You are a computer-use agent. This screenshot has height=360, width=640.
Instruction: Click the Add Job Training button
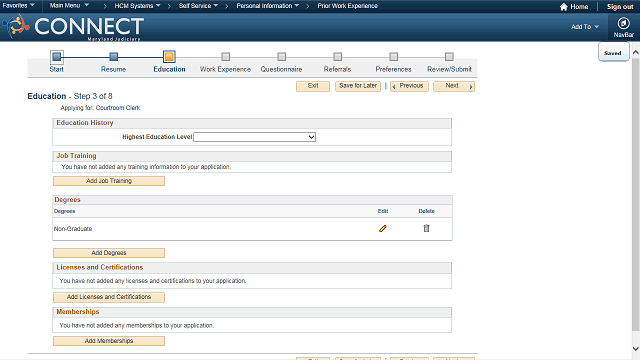[x=109, y=181]
